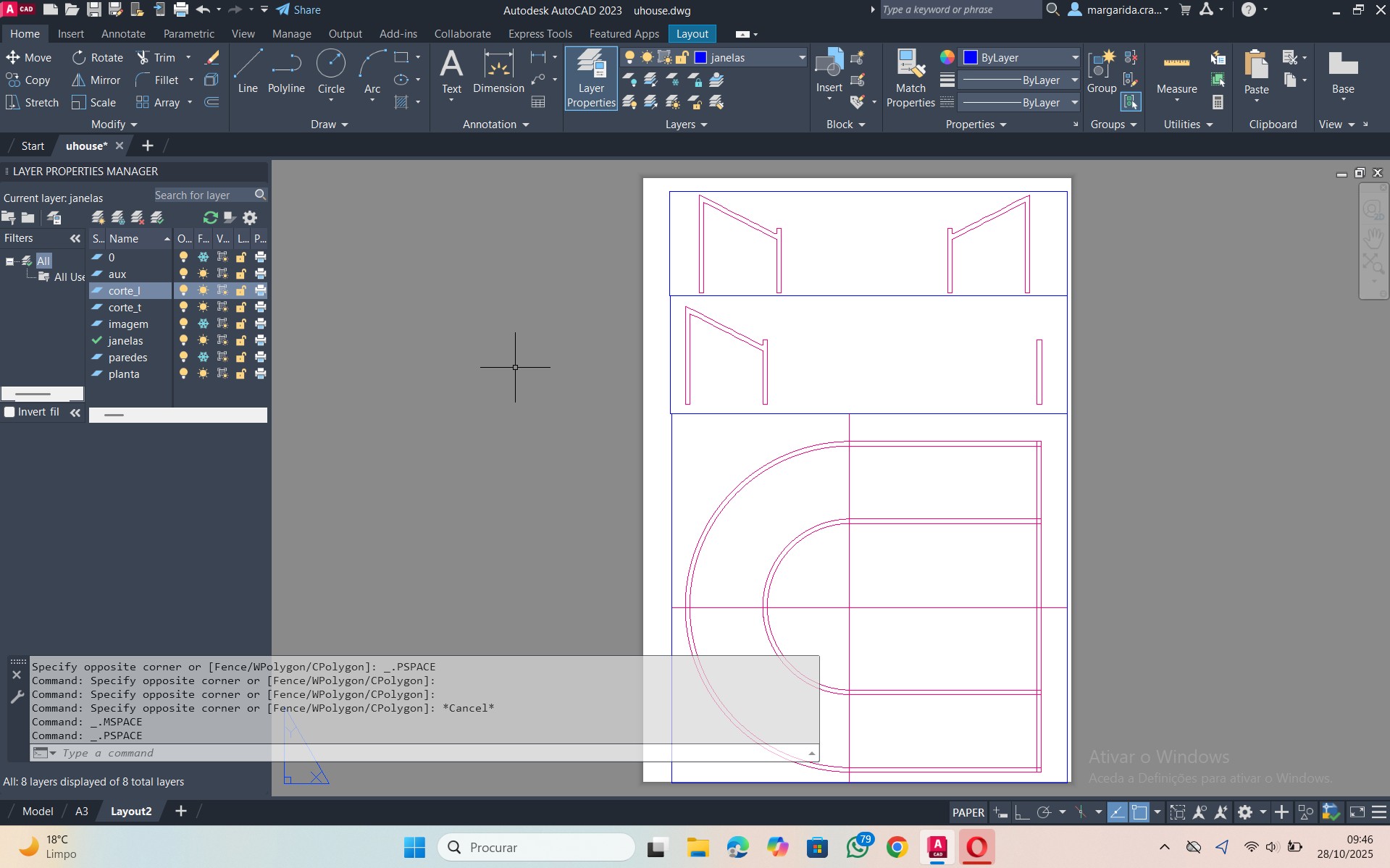Click the blue color swatch in Properties

(x=971, y=57)
